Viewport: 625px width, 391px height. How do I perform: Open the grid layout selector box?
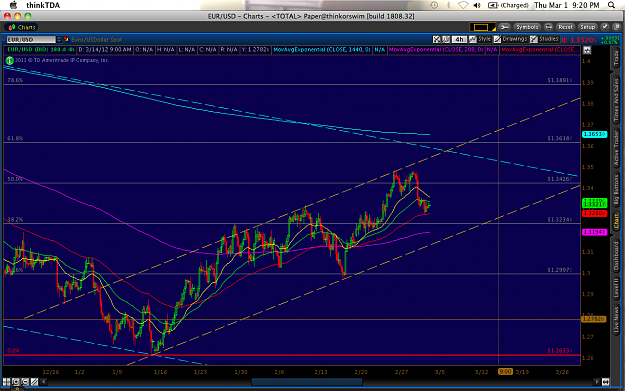click(482, 27)
